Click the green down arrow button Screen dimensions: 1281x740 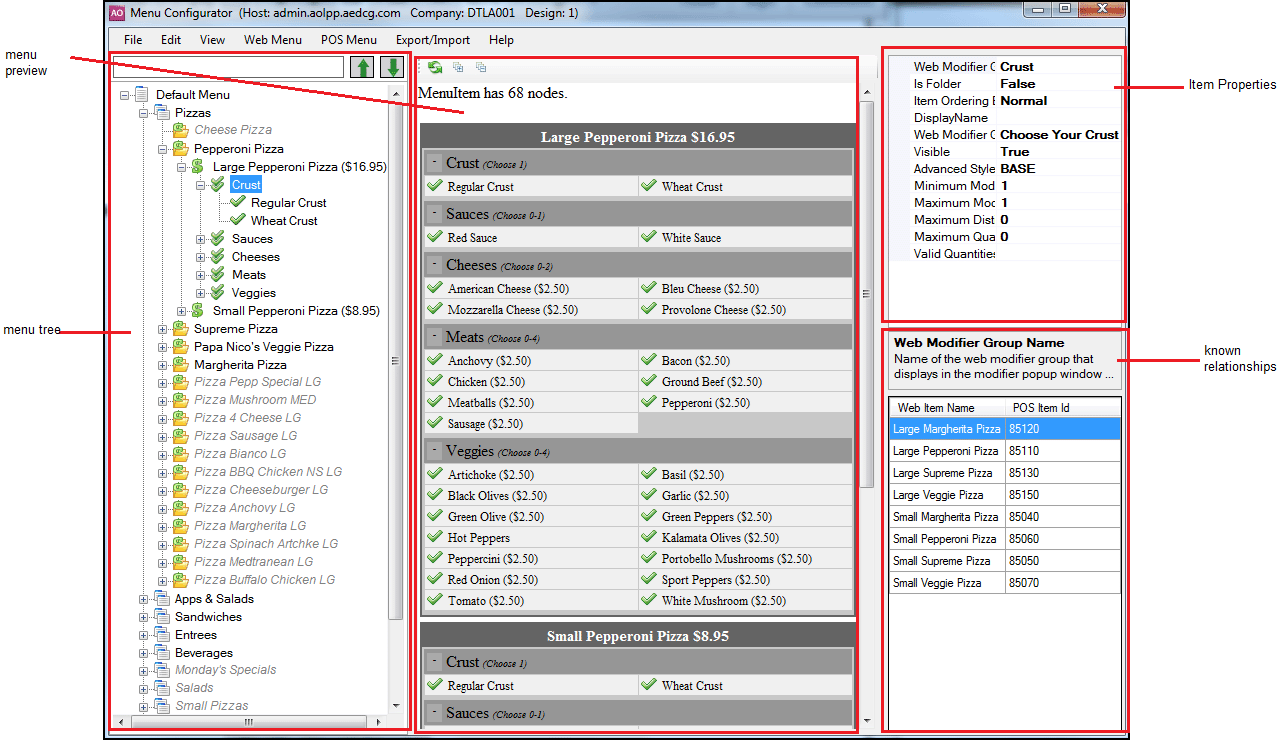tap(392, 67)
